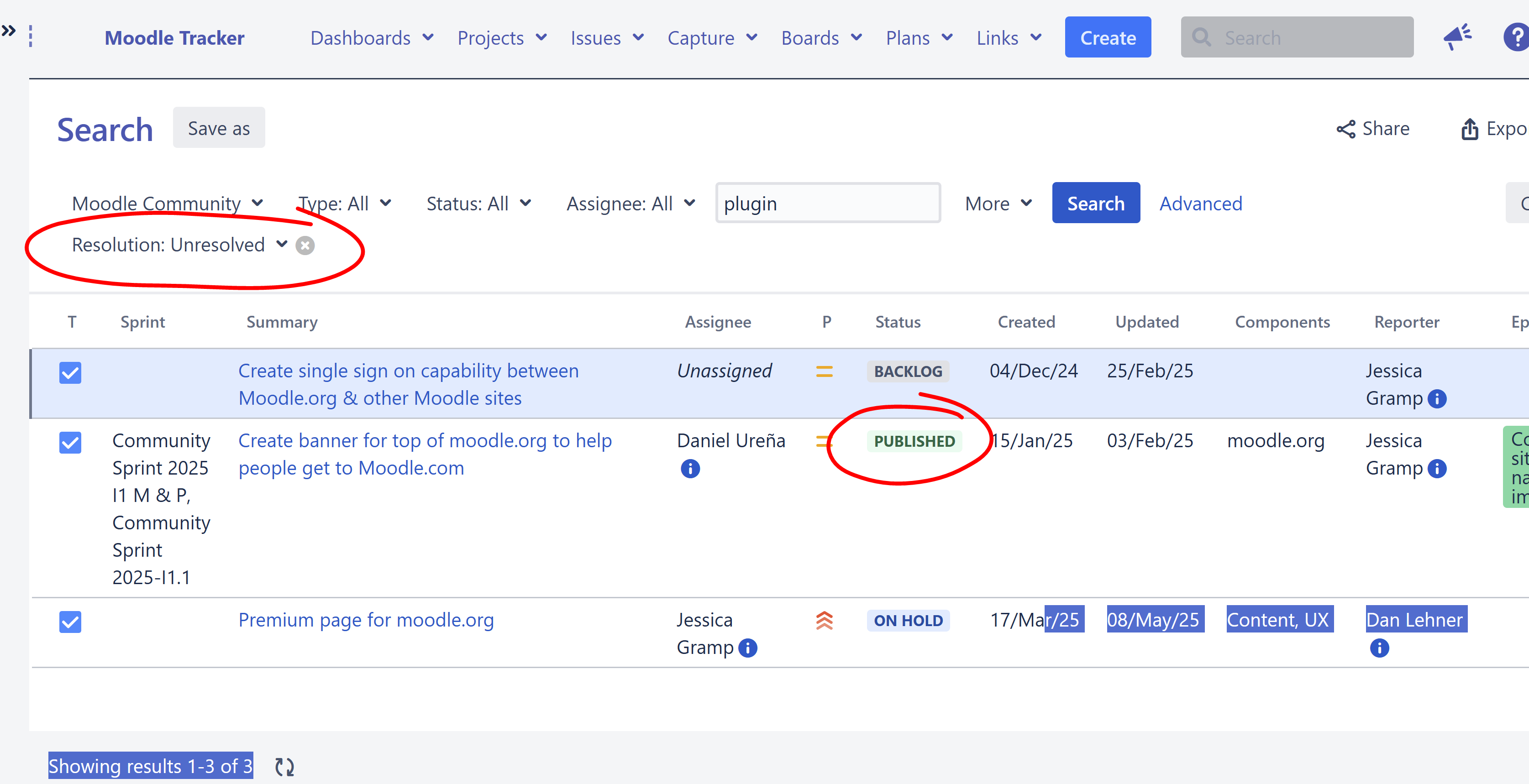Viewport: 1529px width, 784px height.
Task: Open the Projects menu
Action: (502, 37)
